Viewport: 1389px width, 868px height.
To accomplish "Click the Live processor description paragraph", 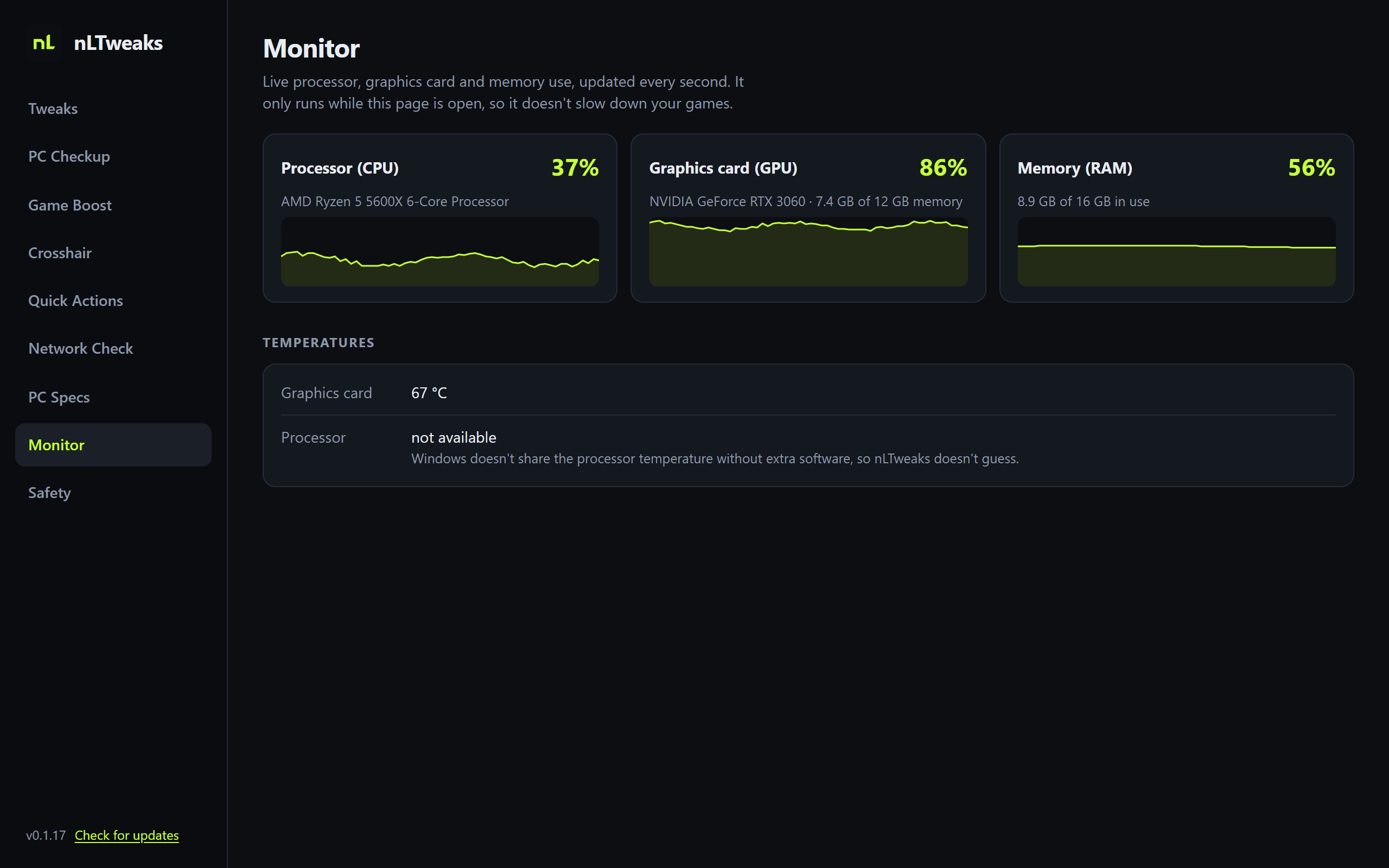I will pyautogui.click(x=504, y=92).
